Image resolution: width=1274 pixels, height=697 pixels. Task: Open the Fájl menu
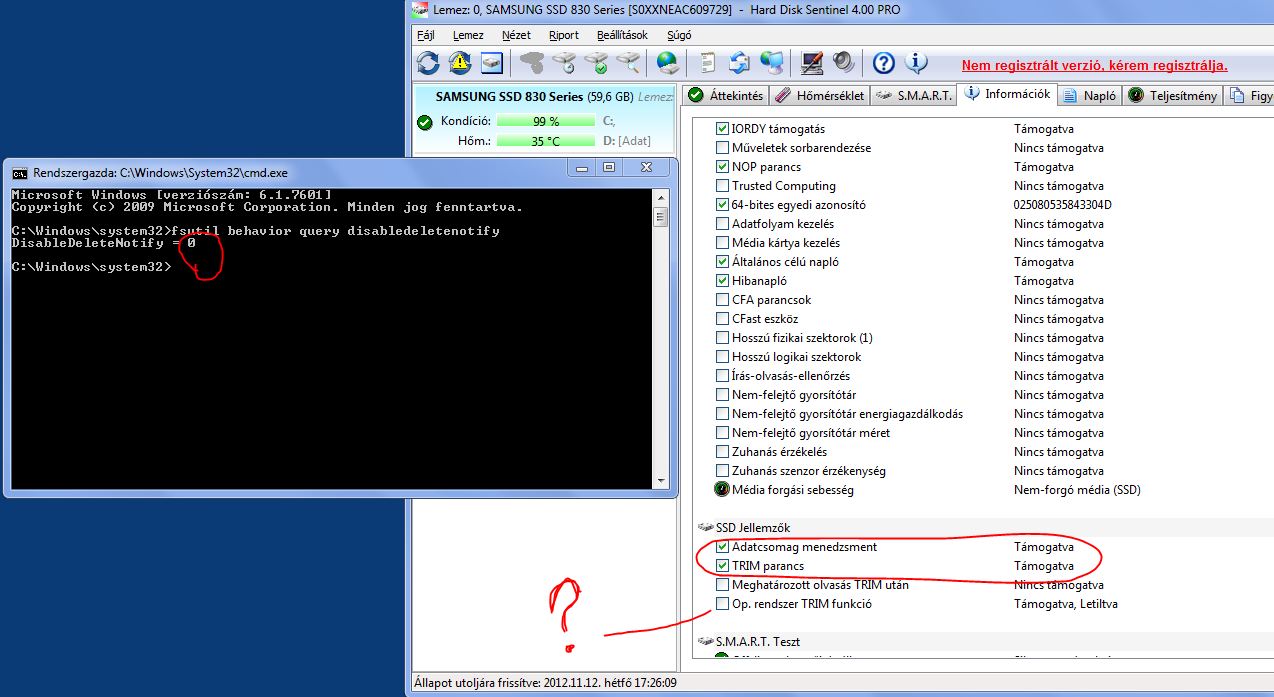click(x=426, y=35)
